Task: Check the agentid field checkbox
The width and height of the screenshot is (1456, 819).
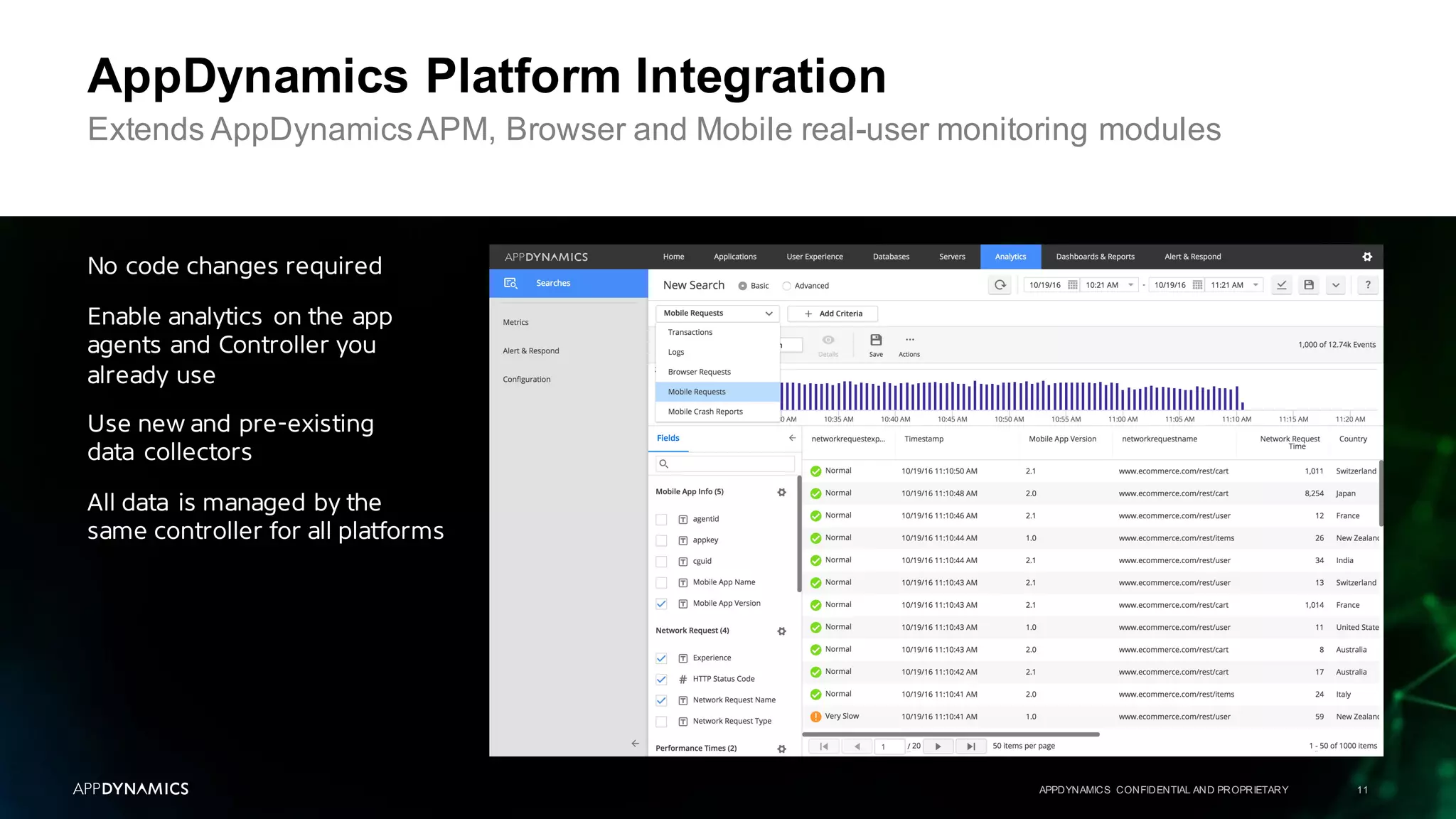Action: pyautogui.click(x=661, y=520)
